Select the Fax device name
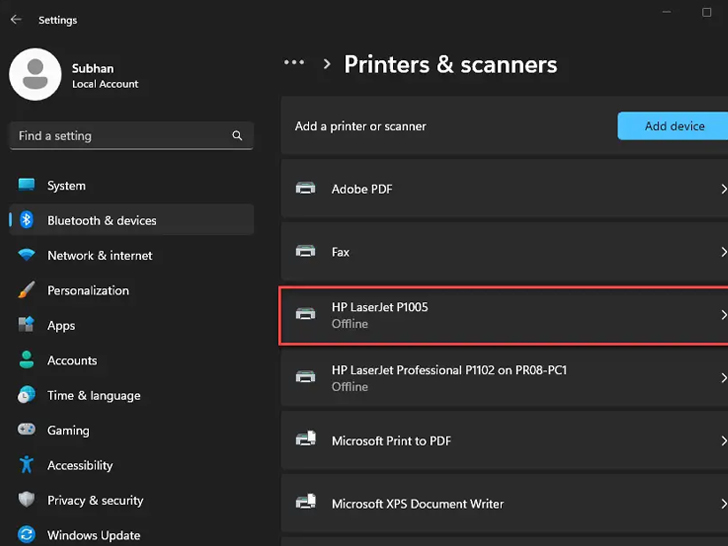728x546 pixels. [340, 252]
